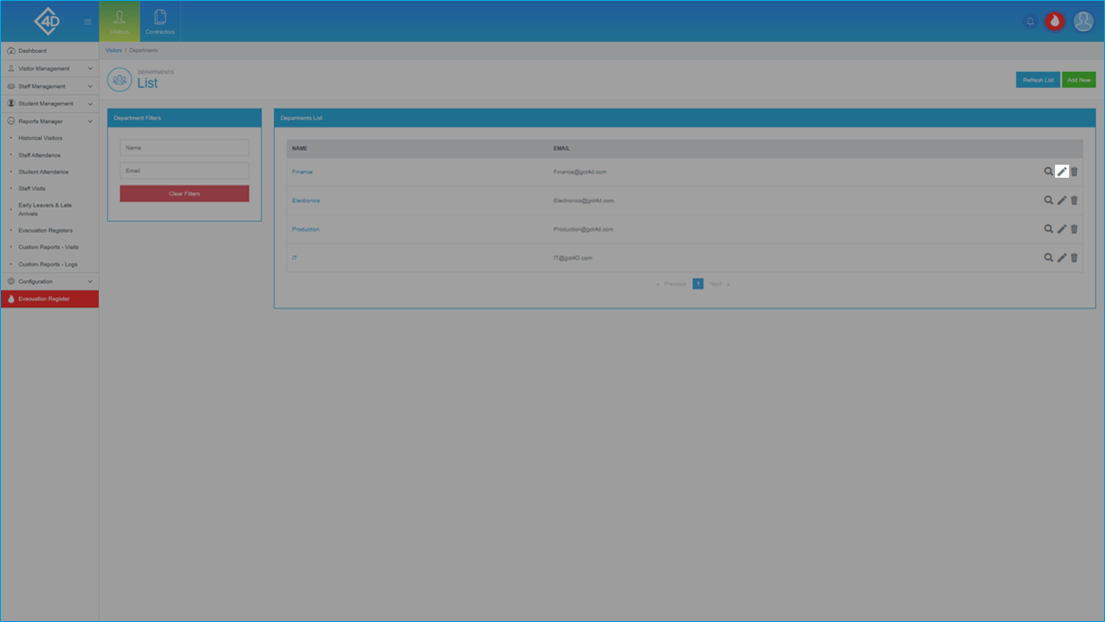Click the edit pencil icon for Finance

click(1061, 171)
